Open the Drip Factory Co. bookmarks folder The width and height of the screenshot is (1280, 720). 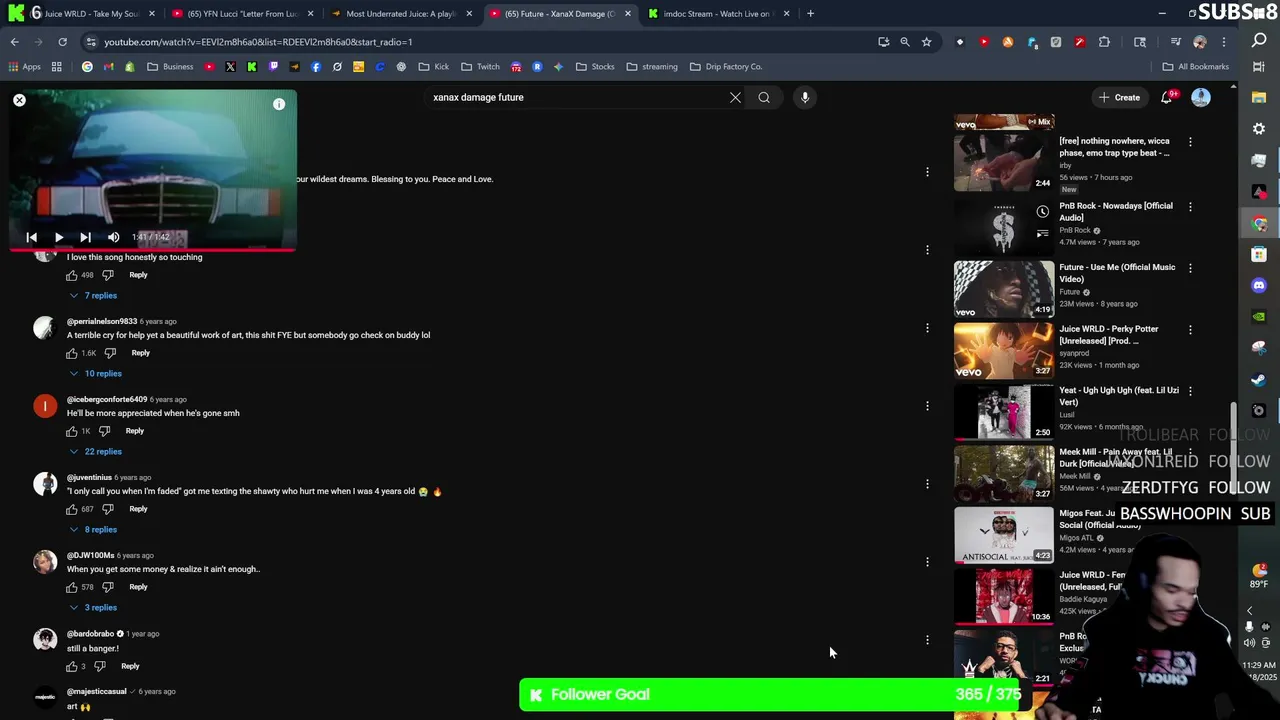726,67
